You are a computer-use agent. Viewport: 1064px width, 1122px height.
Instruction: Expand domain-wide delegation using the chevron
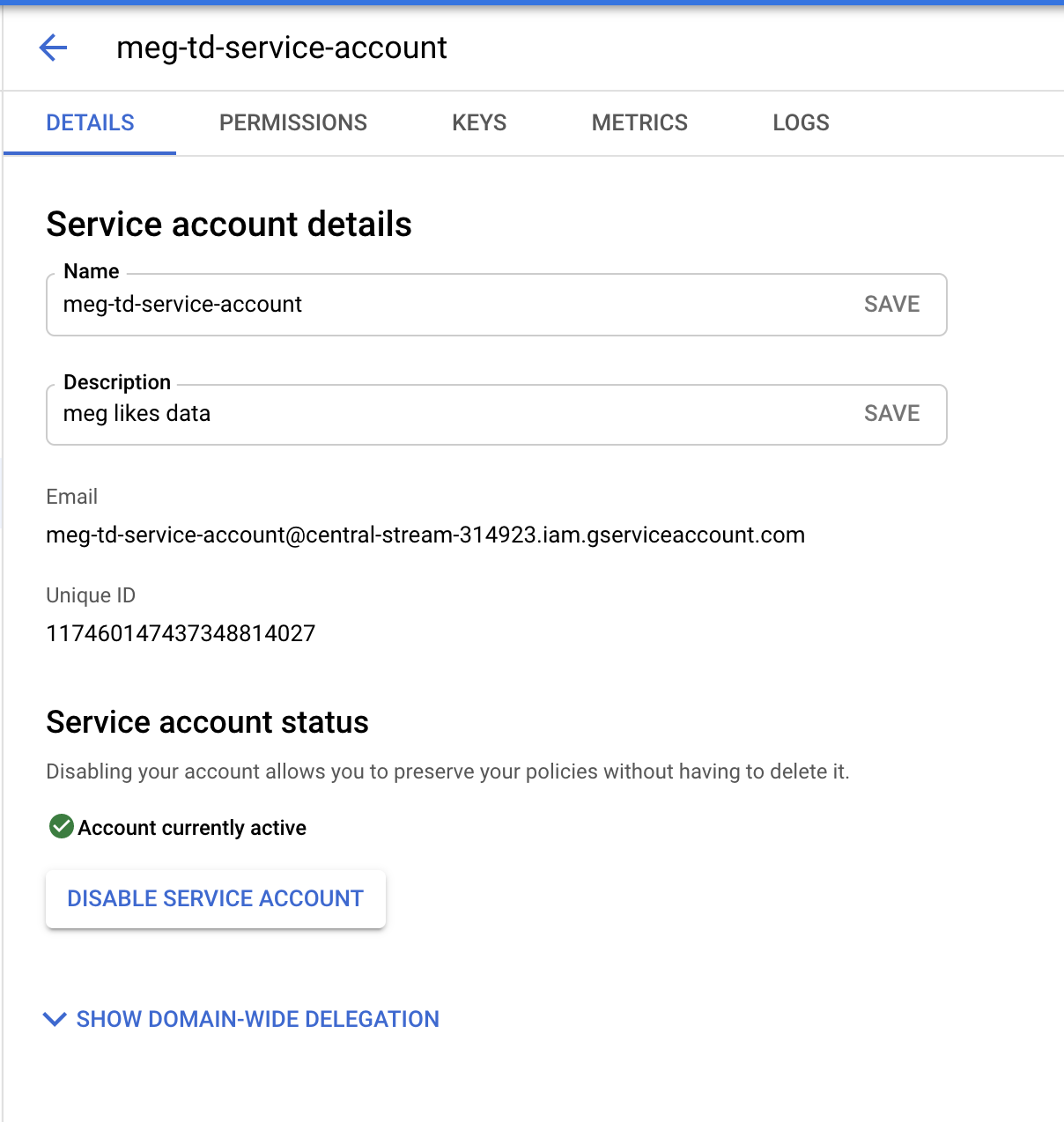coord(55,1019)
